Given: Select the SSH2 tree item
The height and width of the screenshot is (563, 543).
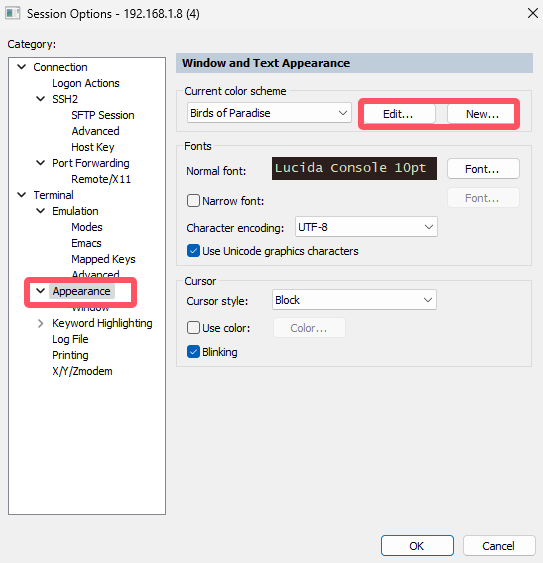Looking at the screenshot, I should click(65, 99).
